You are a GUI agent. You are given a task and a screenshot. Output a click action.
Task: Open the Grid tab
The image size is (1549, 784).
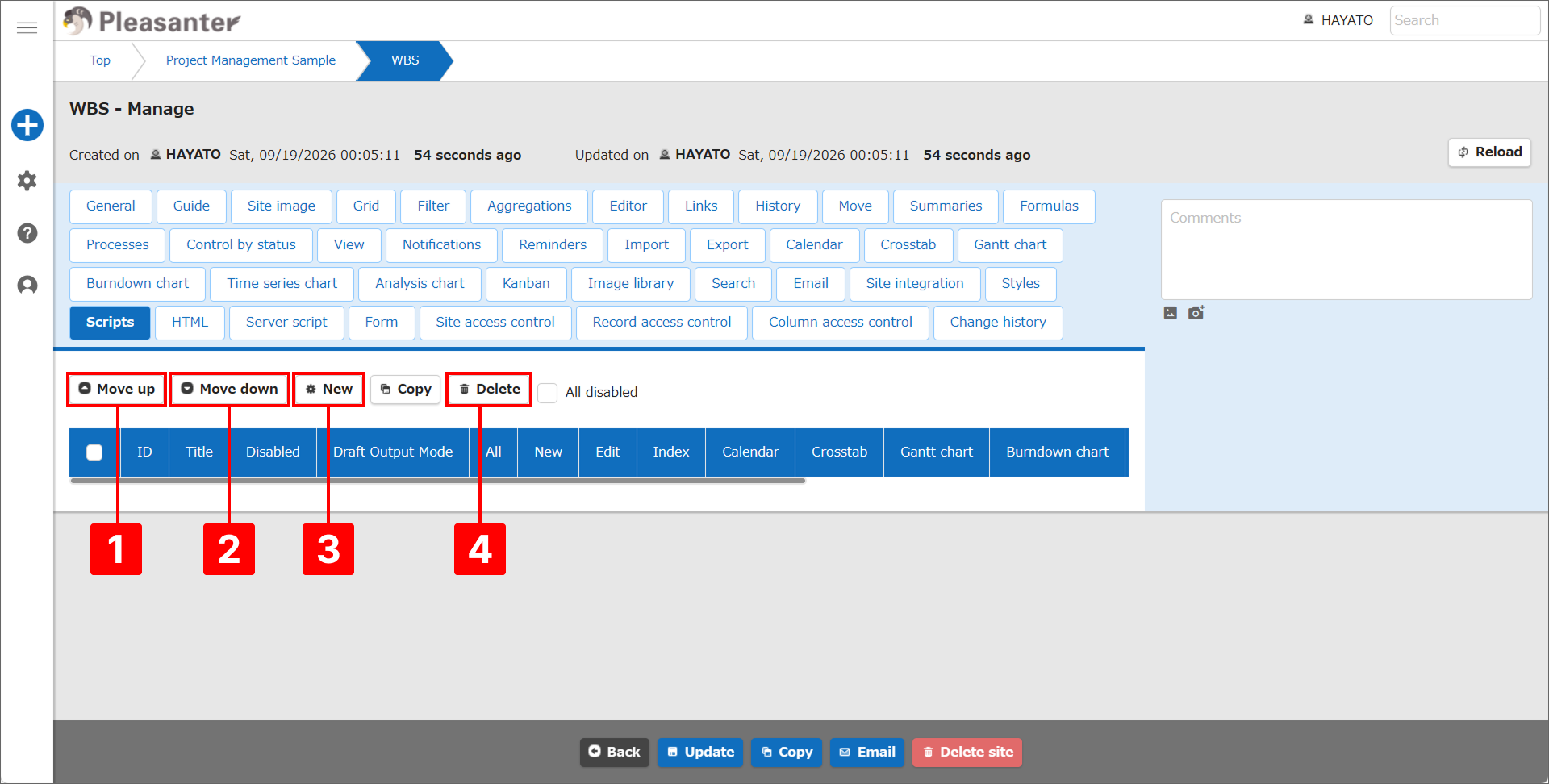366,206
